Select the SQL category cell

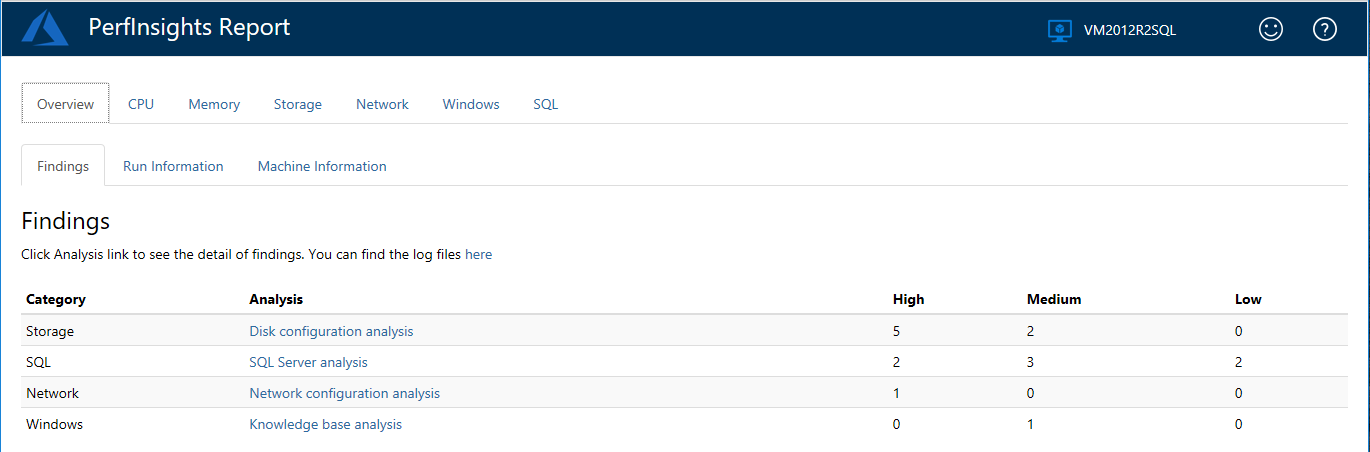38,362
